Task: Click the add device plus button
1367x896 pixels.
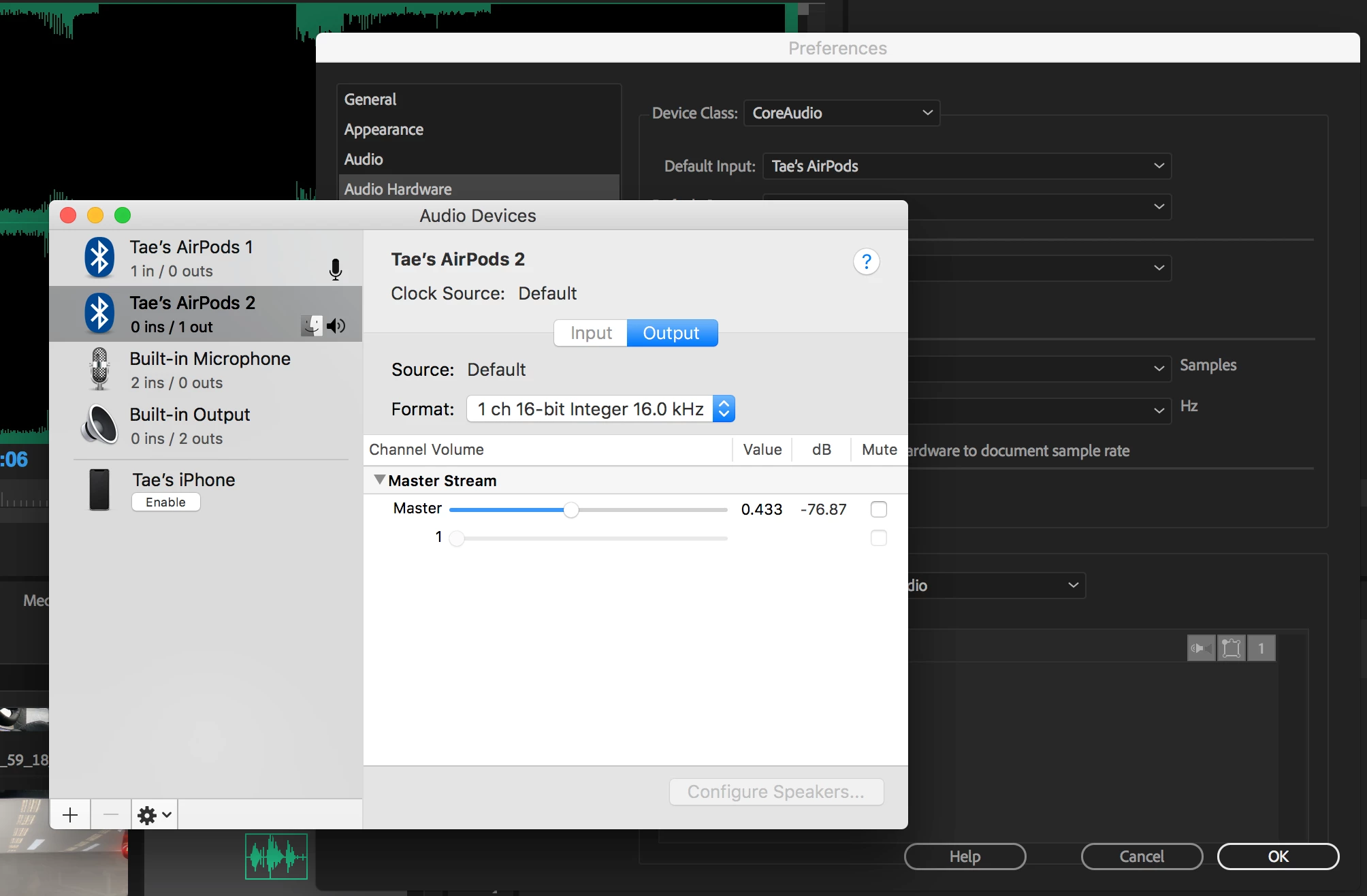Action: (70, 814)
